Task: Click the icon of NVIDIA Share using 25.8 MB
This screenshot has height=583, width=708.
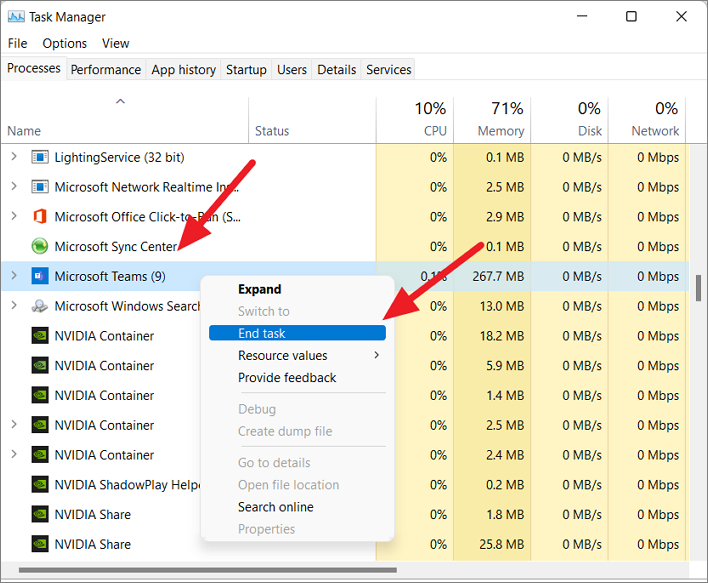Action: (40, 544)
